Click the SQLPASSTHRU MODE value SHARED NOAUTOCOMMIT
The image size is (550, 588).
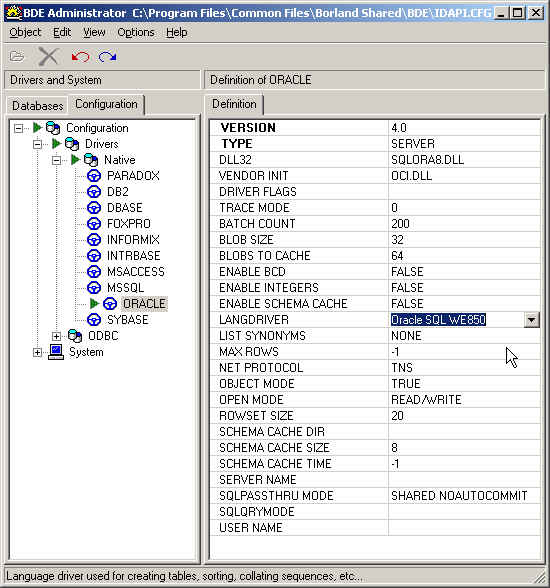click(459, 496)
